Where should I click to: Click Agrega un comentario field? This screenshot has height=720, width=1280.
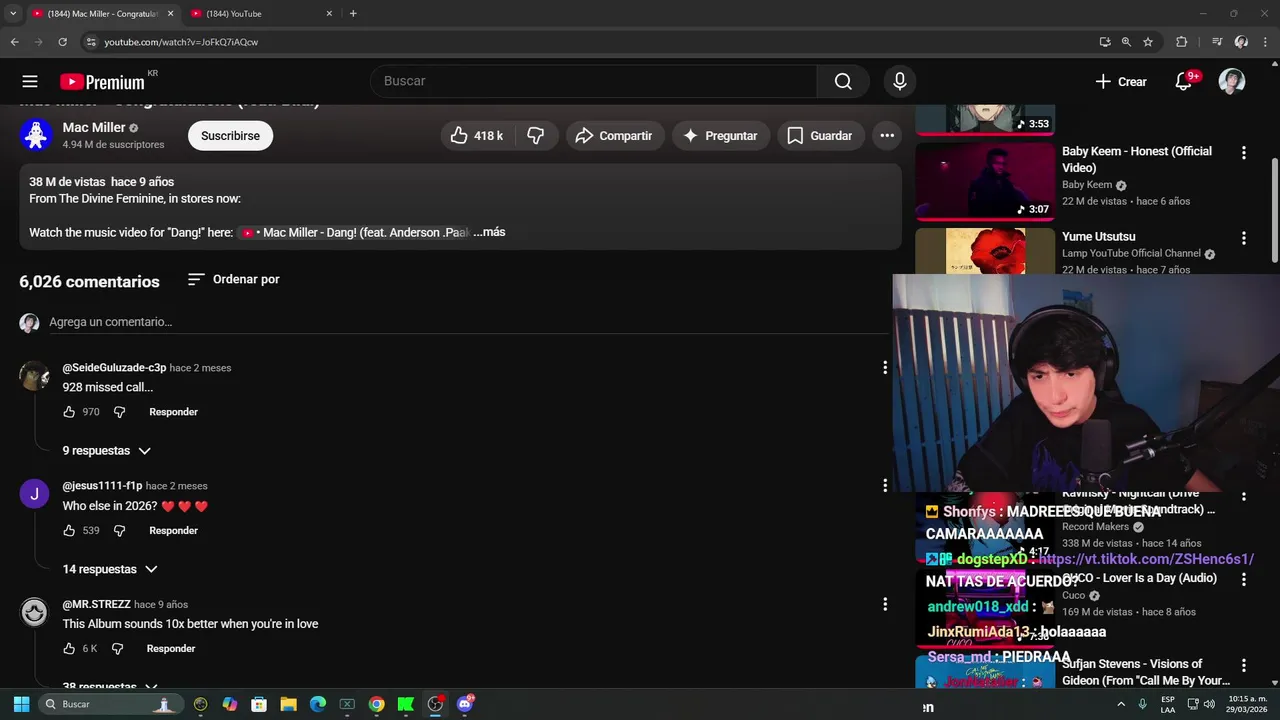point(468,322)
